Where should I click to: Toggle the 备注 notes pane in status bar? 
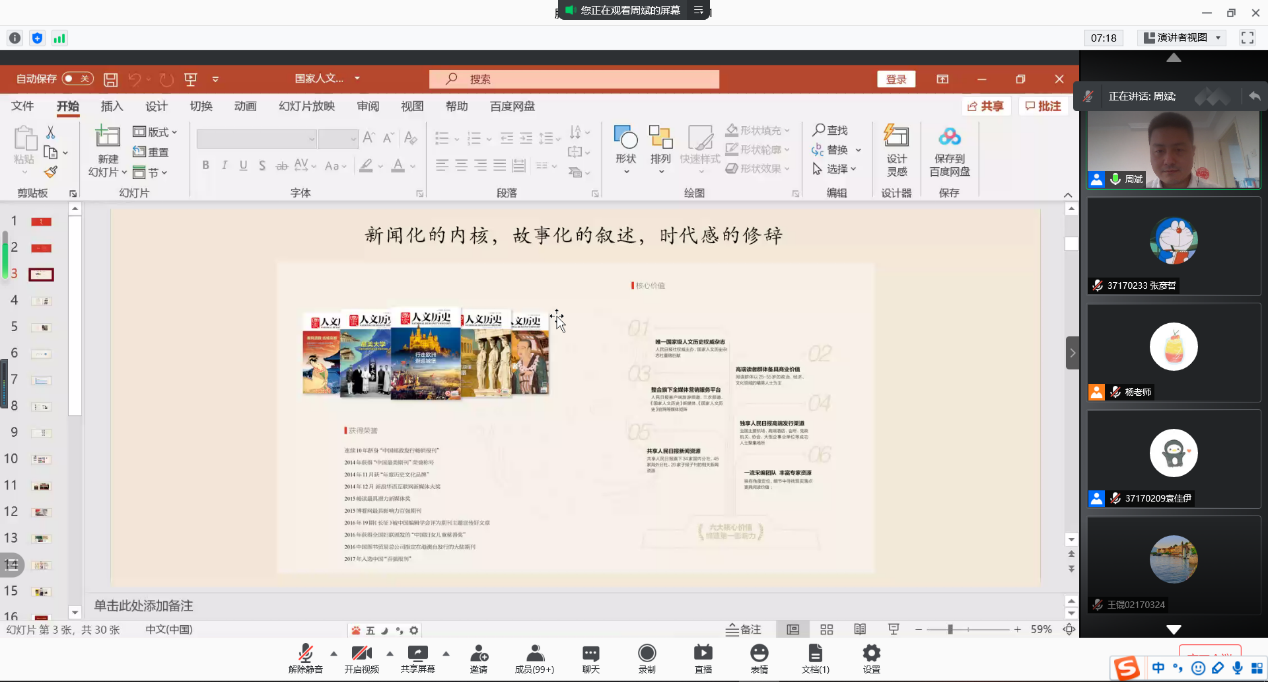coord(741,630)
